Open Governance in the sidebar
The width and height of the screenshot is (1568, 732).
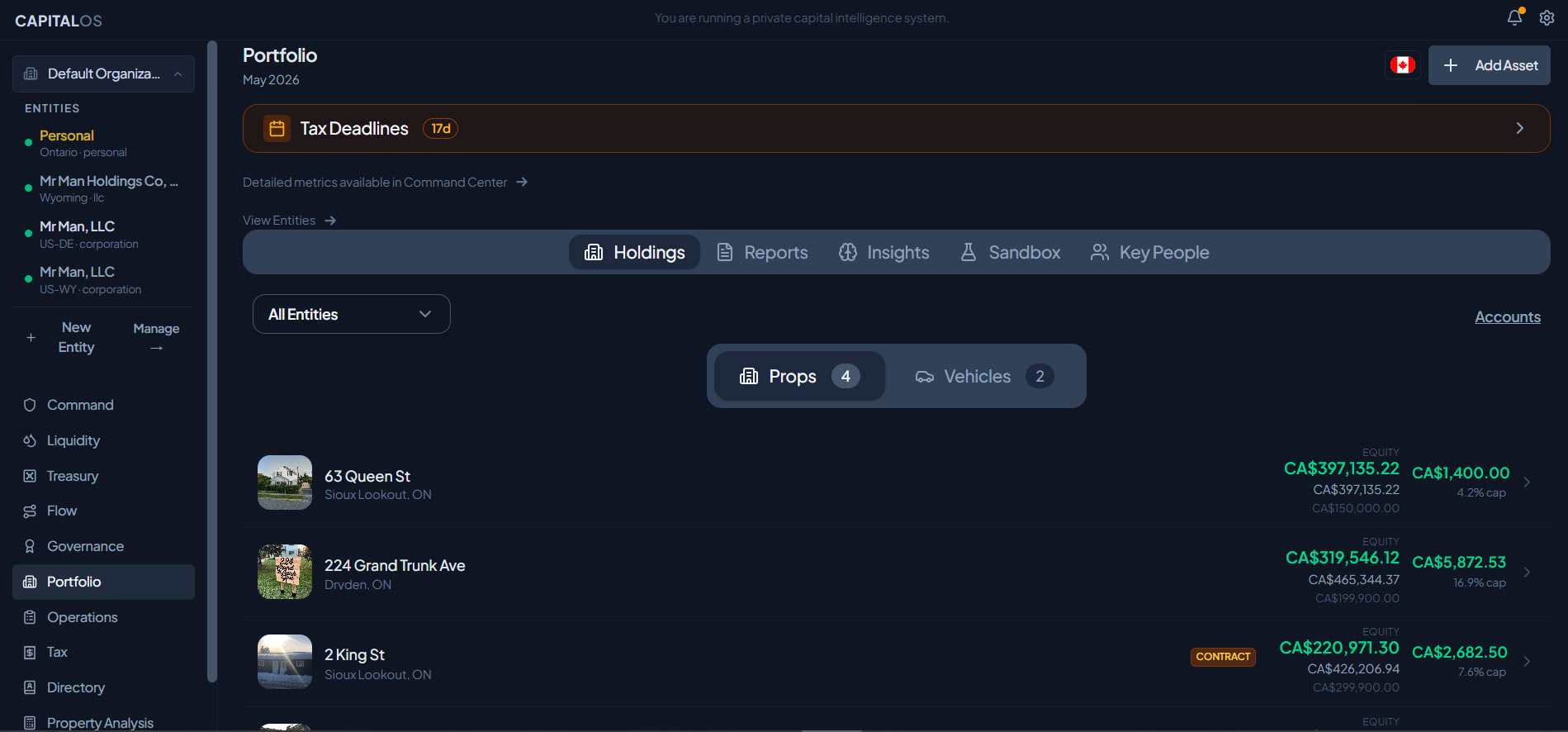(103, 546)
